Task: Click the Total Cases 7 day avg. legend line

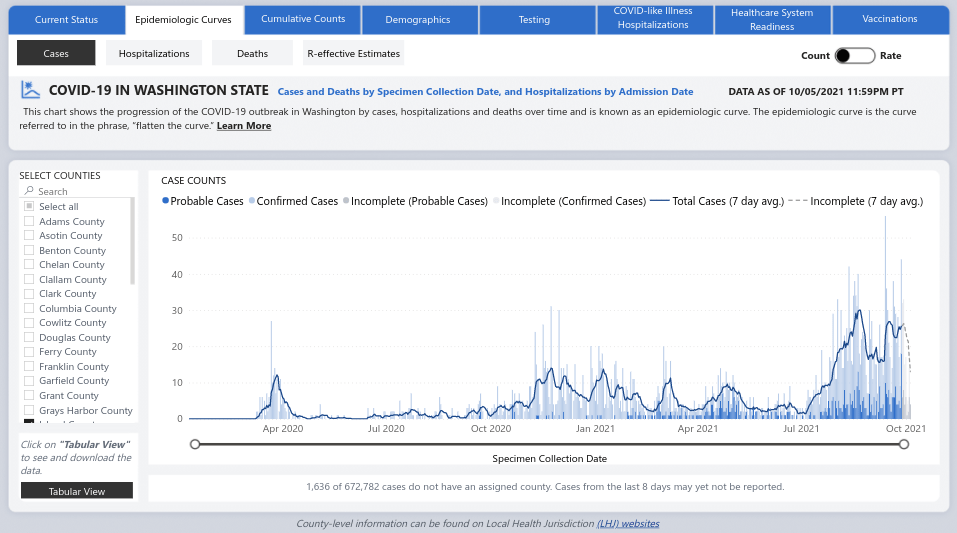Action: coord(659,201)
